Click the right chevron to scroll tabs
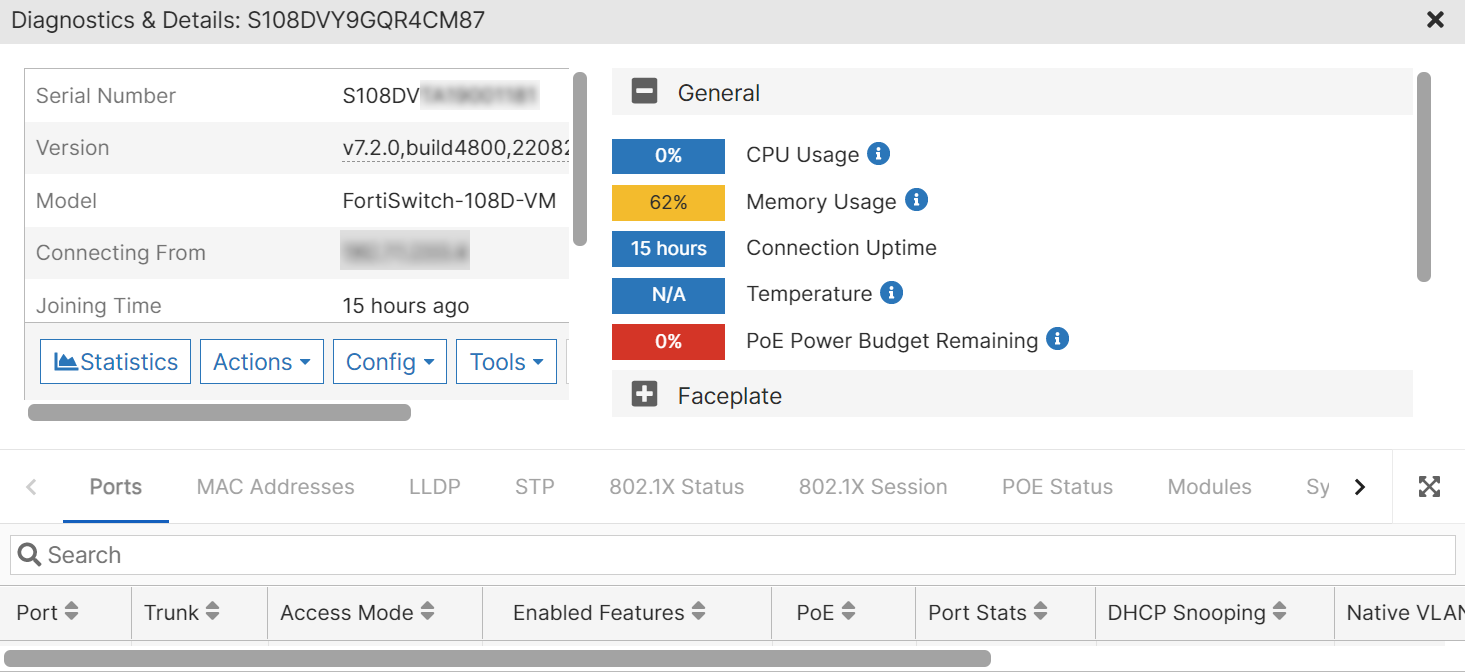This screenshot has height=672, width=1465. [x=1360, y=487]
